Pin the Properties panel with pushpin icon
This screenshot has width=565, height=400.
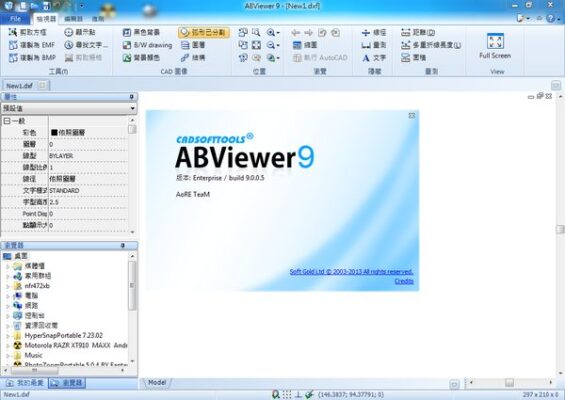tap(132, 97)
